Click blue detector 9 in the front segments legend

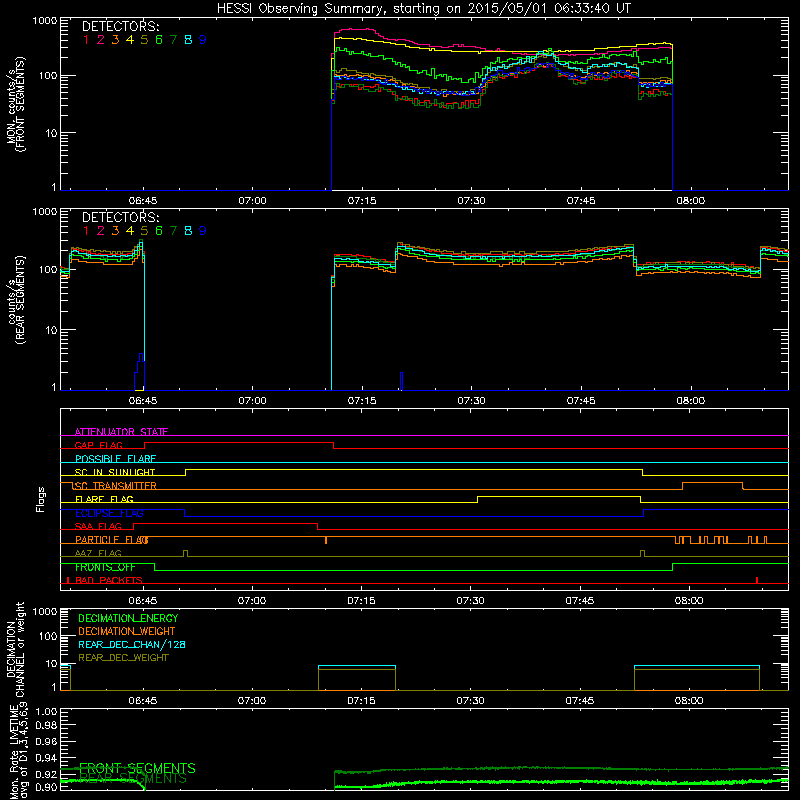tap(203, 40)
